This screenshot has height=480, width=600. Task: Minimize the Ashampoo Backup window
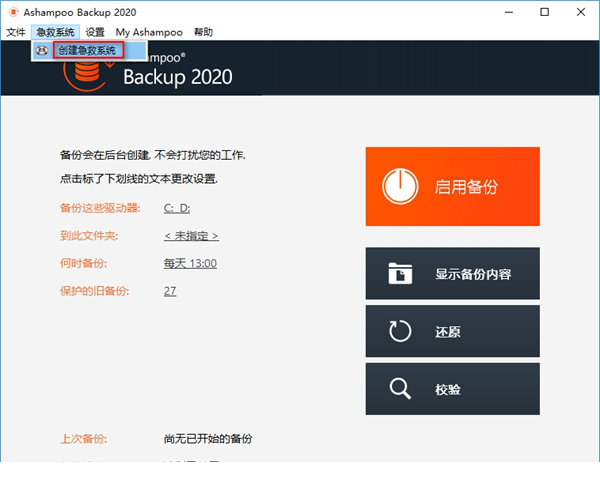point(509,12)
